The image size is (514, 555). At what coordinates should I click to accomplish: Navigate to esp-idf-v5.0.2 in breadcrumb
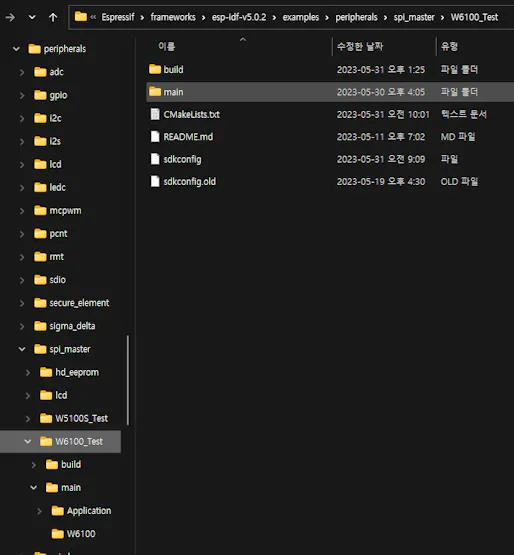239,17
